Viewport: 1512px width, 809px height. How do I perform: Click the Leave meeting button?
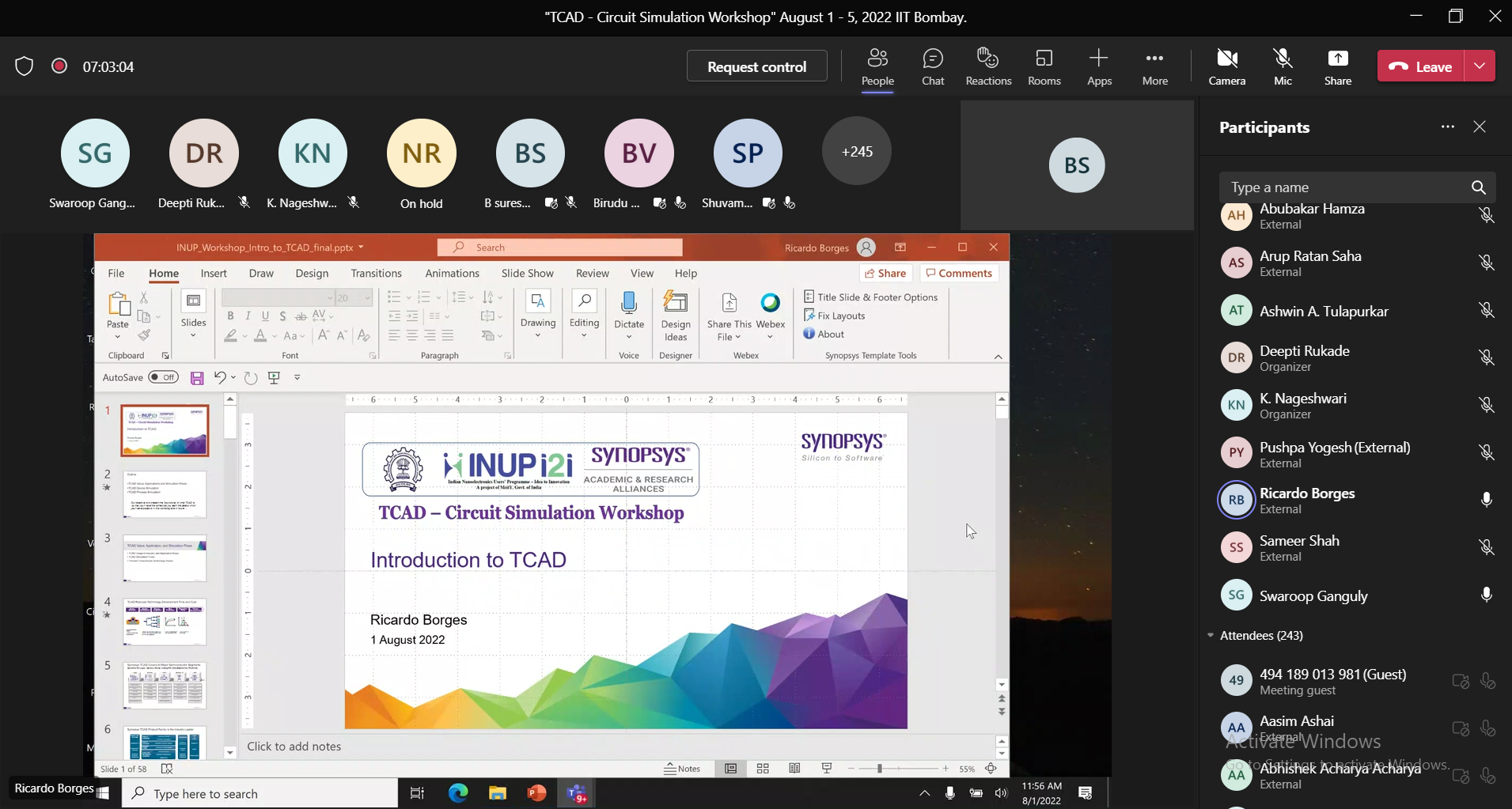click(x=1421, y=66)
